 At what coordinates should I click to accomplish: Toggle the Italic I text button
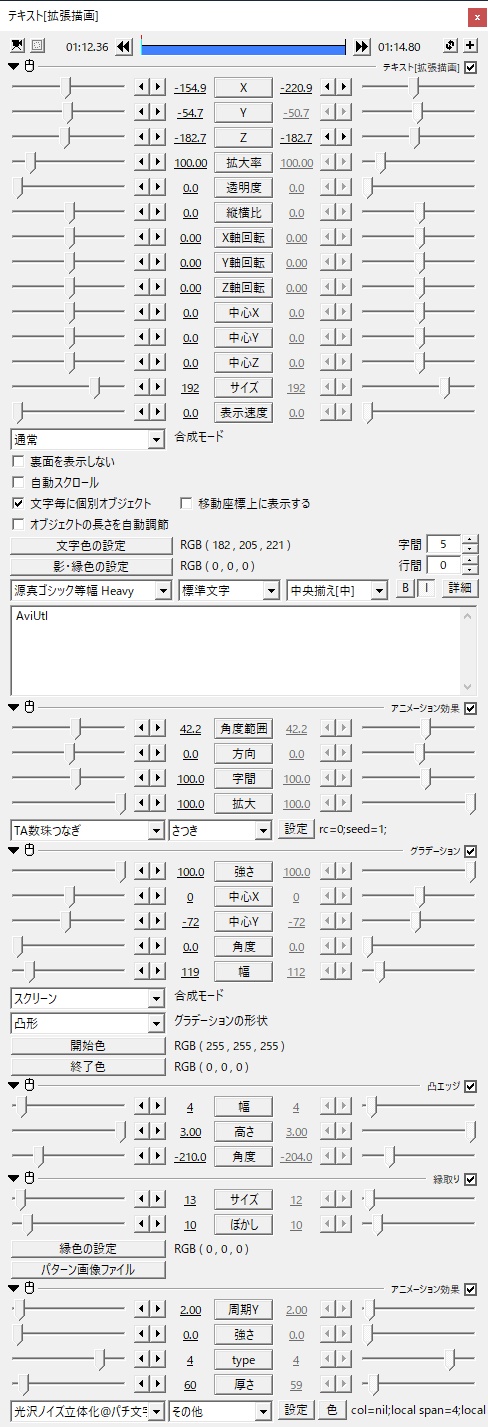click(422, 589)
